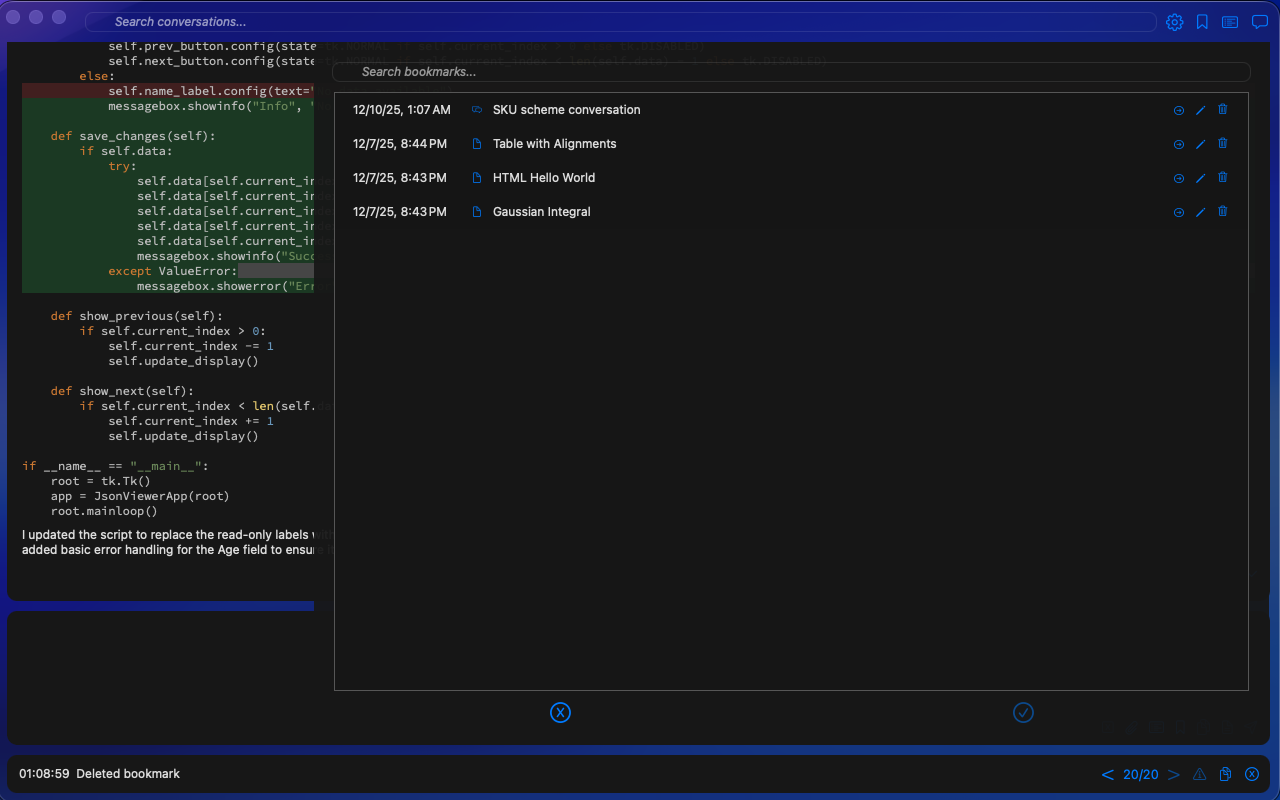Go to next status message arrow

point(1173,774)
